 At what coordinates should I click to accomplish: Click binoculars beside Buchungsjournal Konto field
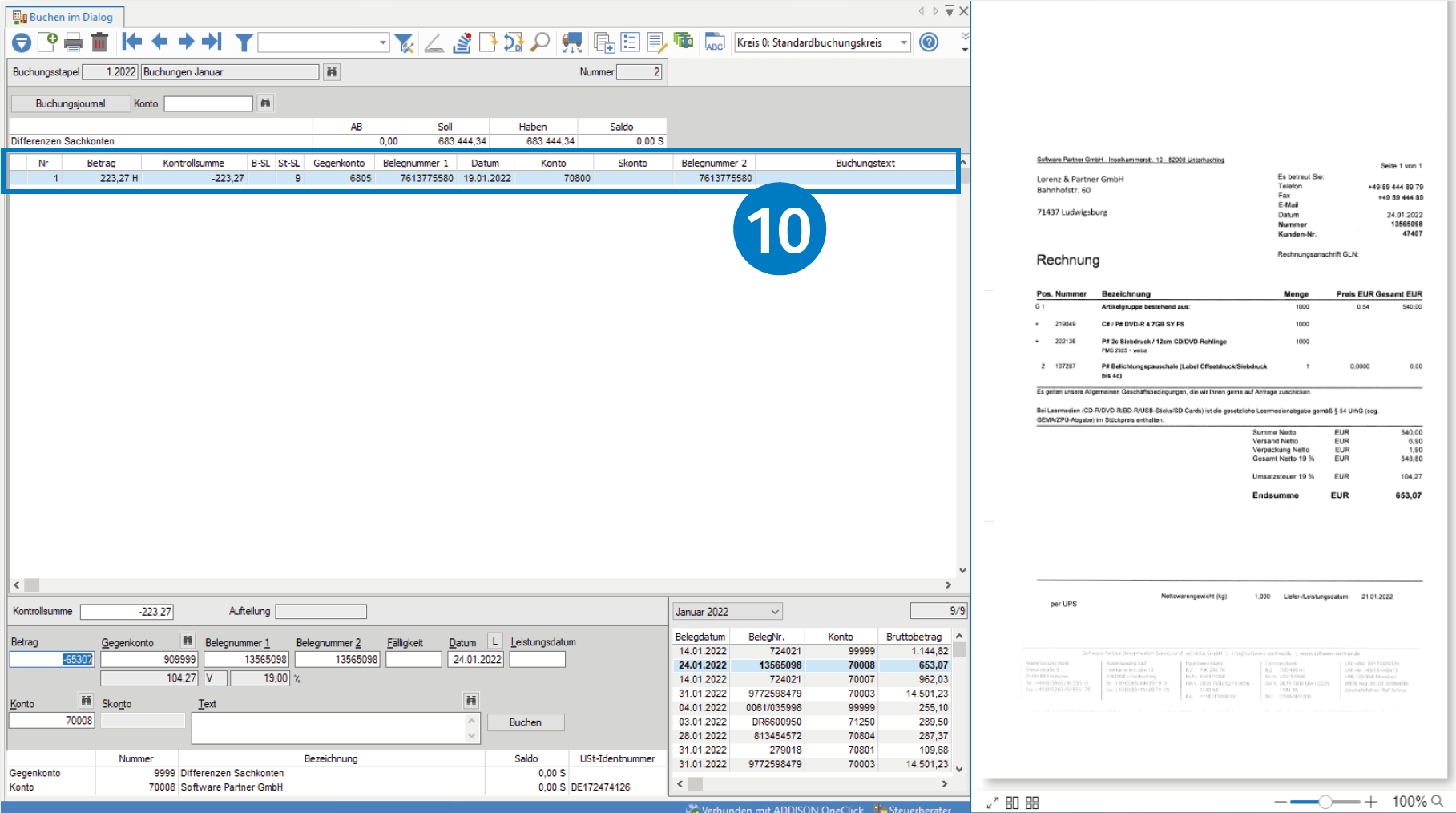pyautogui.click(x=265, y=103)
